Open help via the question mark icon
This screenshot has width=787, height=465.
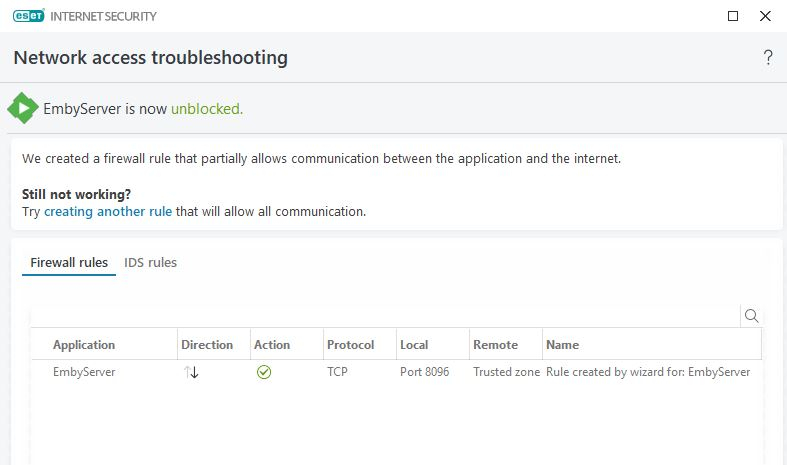768,58
